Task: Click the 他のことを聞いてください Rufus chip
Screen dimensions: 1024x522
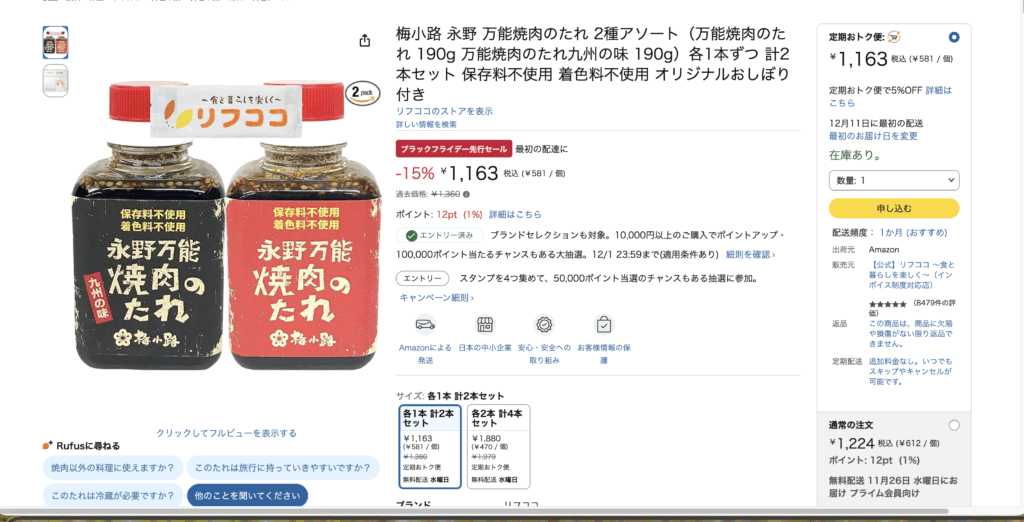Action: point(248,495)
